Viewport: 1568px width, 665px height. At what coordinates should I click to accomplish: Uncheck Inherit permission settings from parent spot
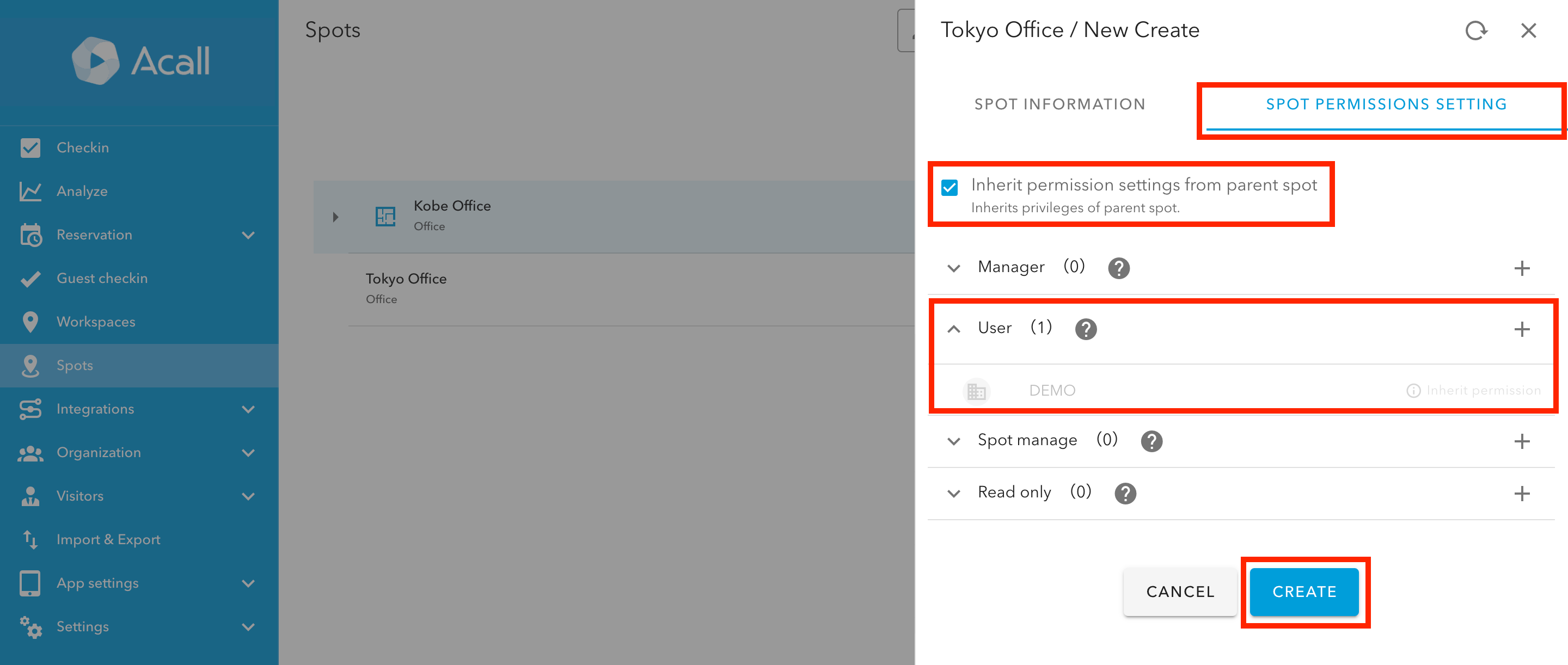coord(949,187)
